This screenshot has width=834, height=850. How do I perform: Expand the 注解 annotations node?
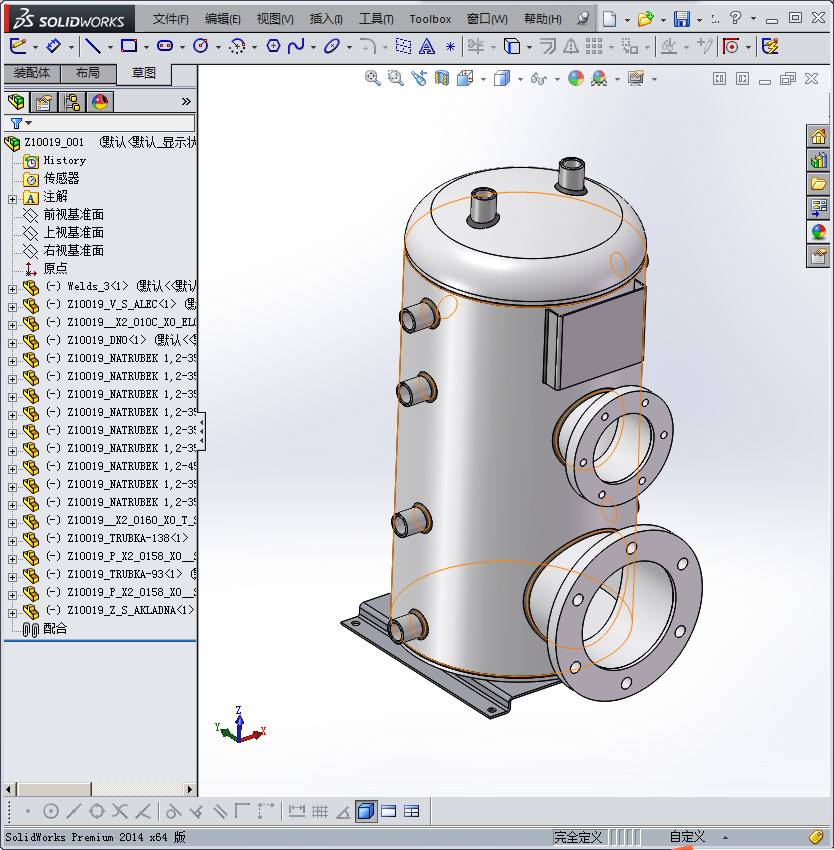12,199
